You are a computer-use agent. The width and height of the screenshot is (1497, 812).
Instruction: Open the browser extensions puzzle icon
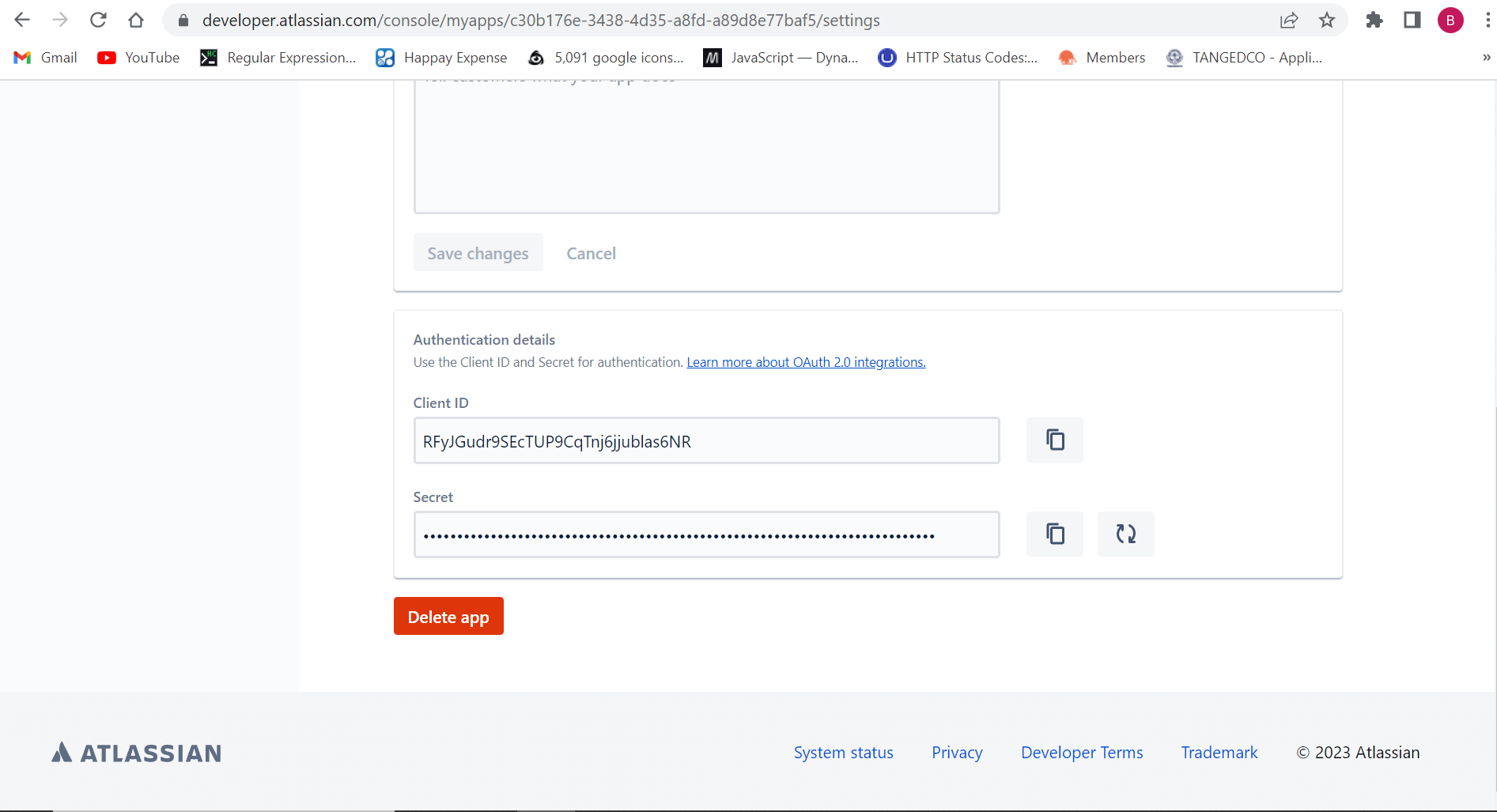coord(1374,20)
